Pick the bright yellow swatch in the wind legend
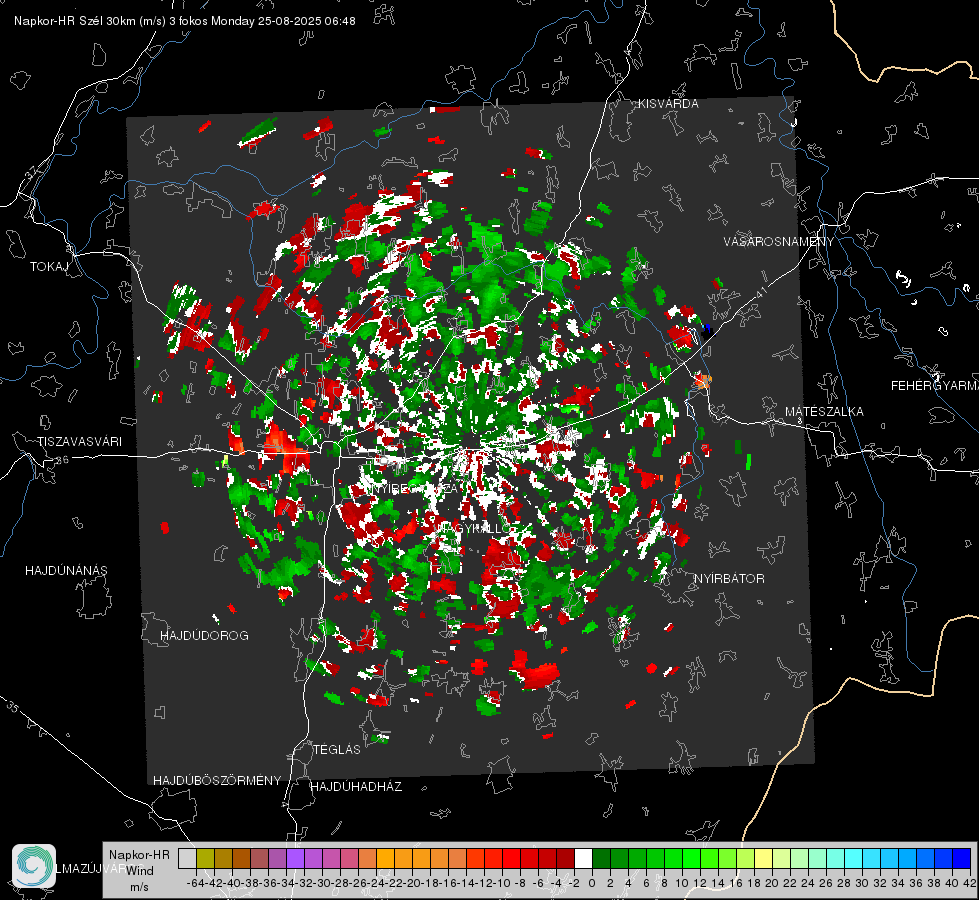This screenshot has width=979, height=900. pyautogui.click(x=763, y=859)
